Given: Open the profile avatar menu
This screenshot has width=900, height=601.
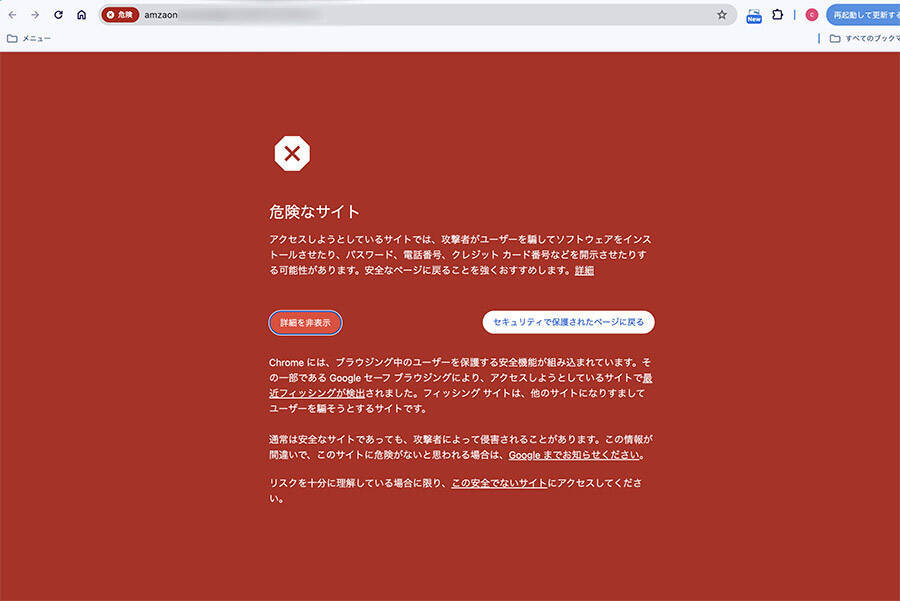Looking at the screenshot, I should click(812, 15).
